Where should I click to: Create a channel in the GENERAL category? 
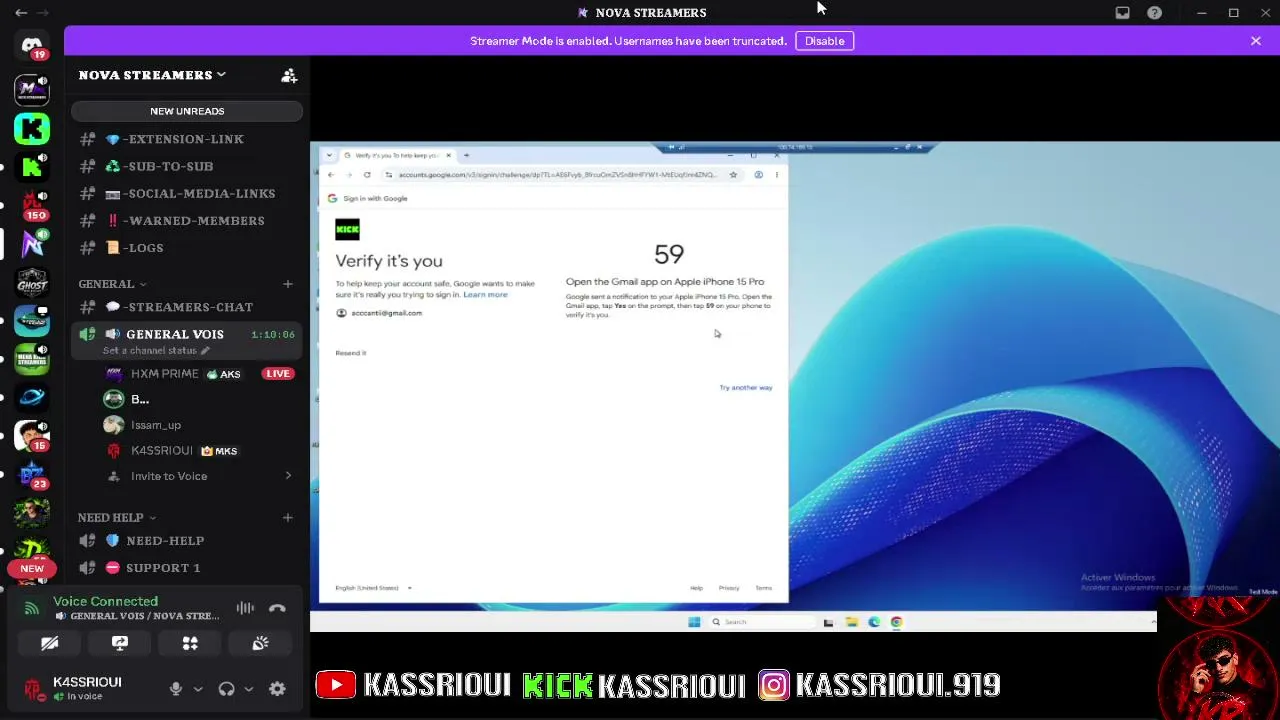pyautogui.click(x=288, y=284)
